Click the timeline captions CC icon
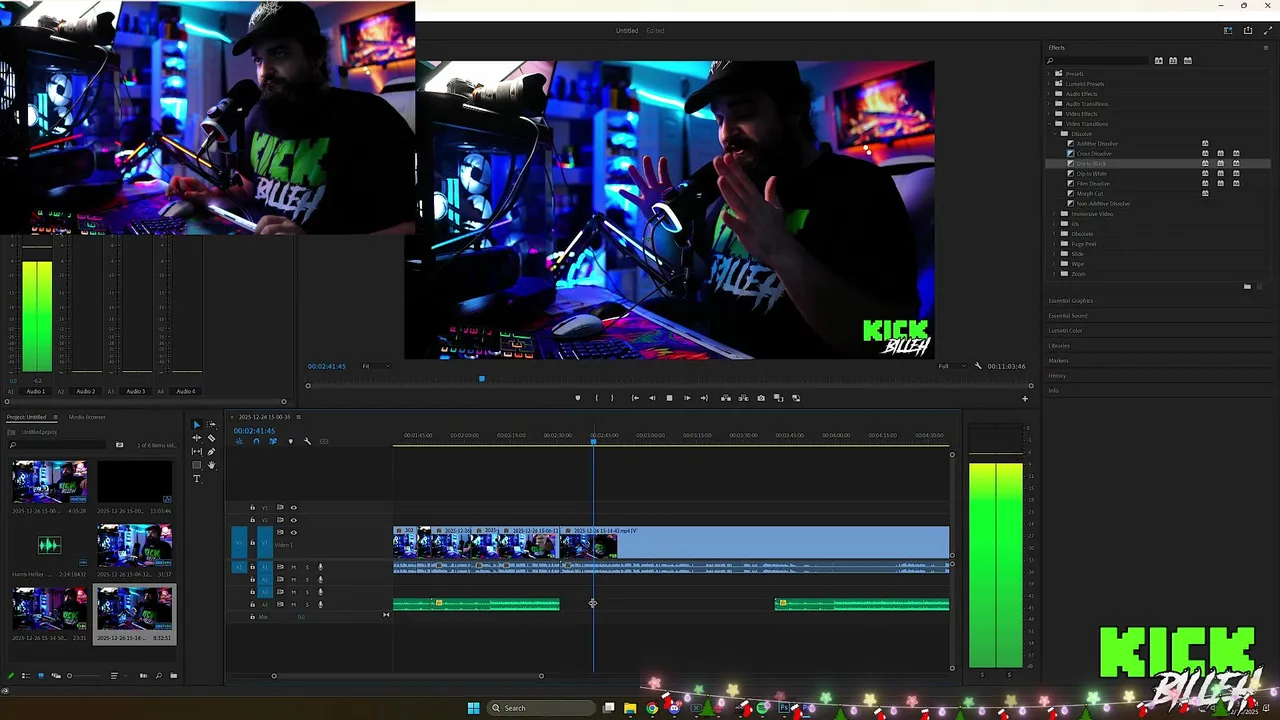This screenshot has width=1280, height=720. coord(324,441)
